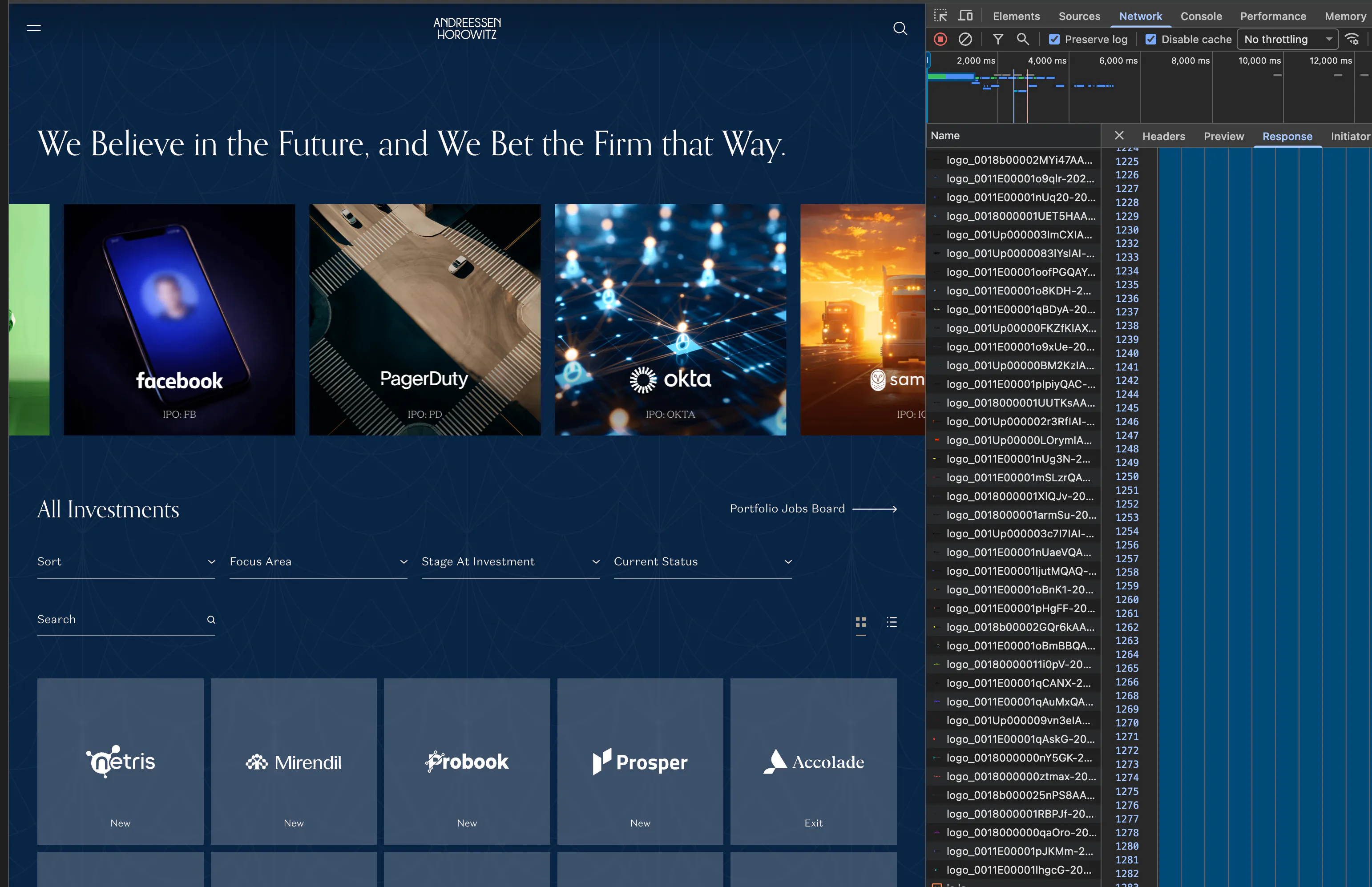1372x887 pixels.
Task: Select request logo_0011E00001nUq20-20...
Action: tap(1014, 197)
